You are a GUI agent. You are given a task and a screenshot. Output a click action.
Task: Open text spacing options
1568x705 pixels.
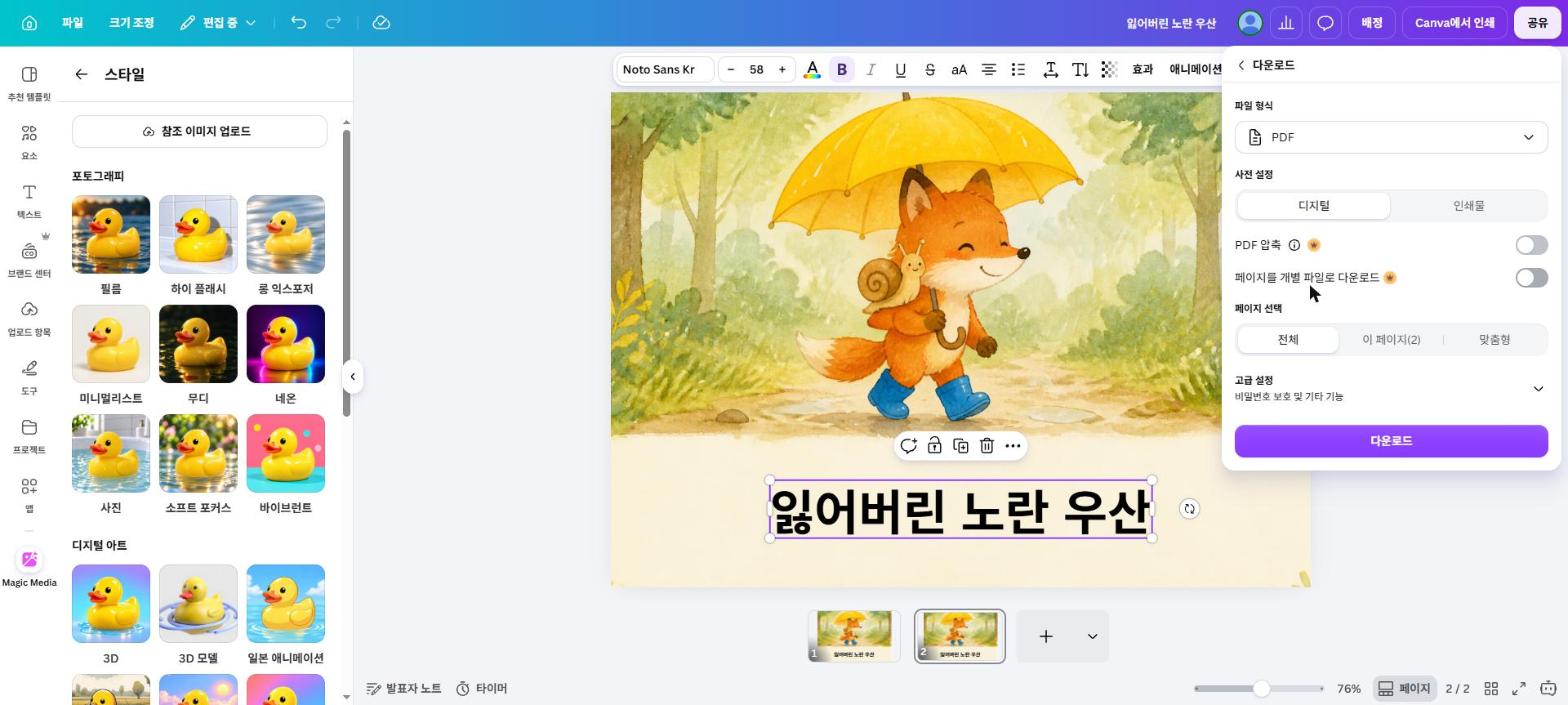pos(1051,69)
